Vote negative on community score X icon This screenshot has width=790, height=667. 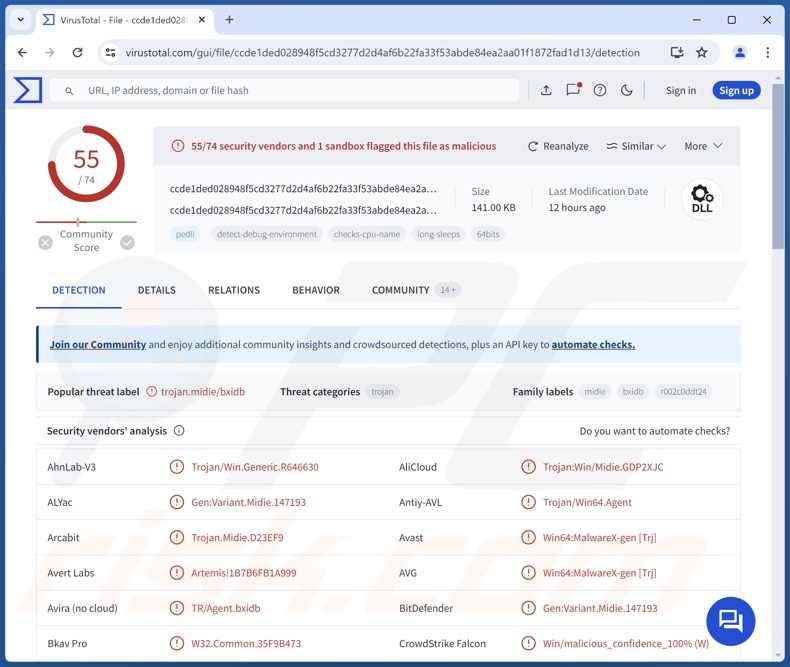(45, 243)
